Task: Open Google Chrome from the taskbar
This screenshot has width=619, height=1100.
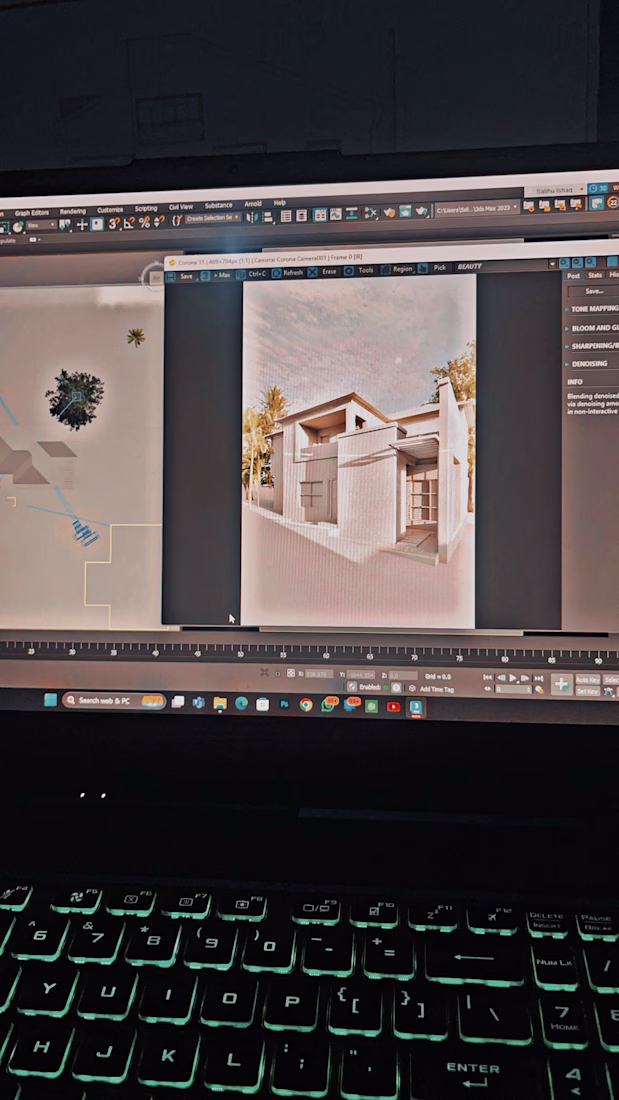Action: [305, 704]
